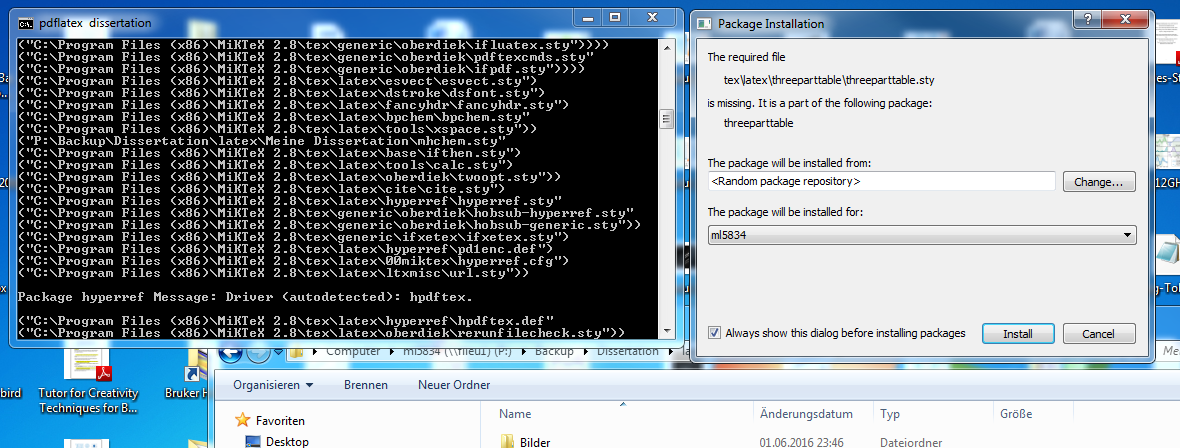Viewport: 1180px width, 448px height.
Task: Click Dissertation in Explorer address breadcrumb
Action: click(628, 352)
